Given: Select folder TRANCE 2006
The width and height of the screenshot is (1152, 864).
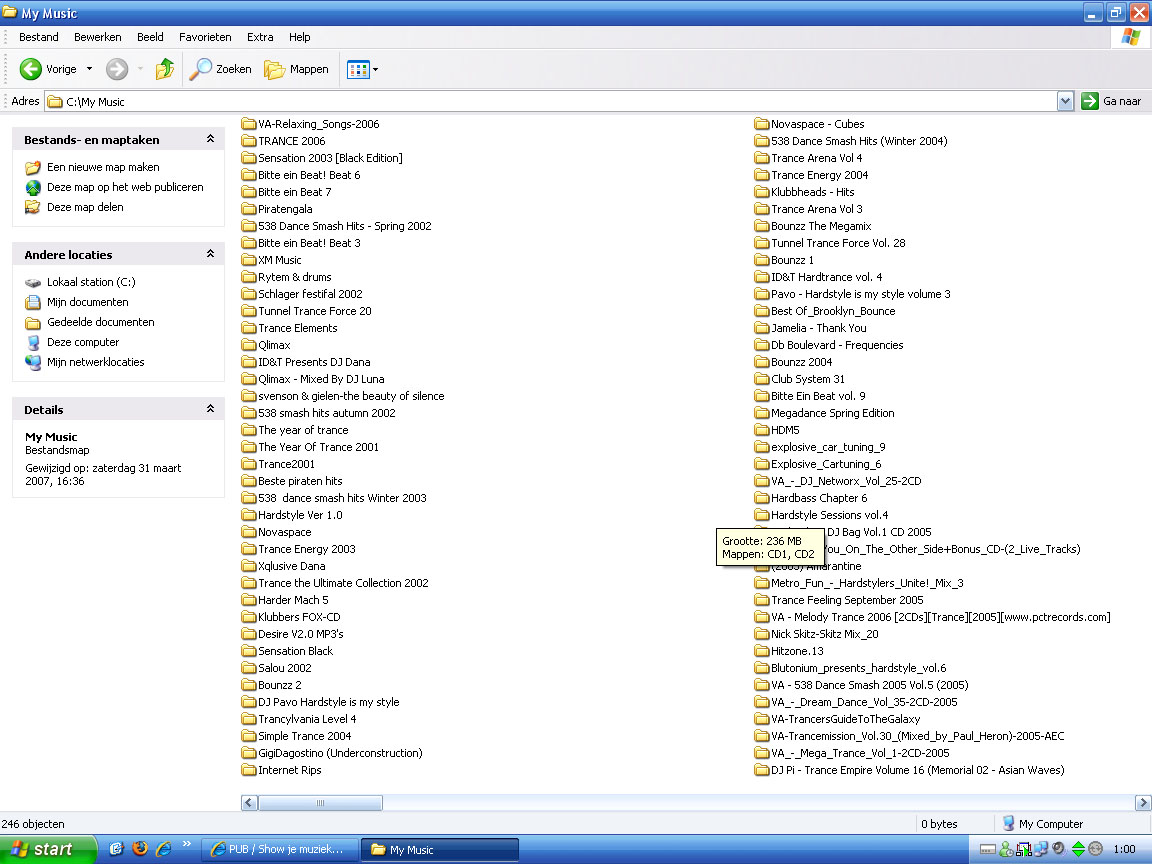Looking at the screenshot, I should [x=284, y=141].
